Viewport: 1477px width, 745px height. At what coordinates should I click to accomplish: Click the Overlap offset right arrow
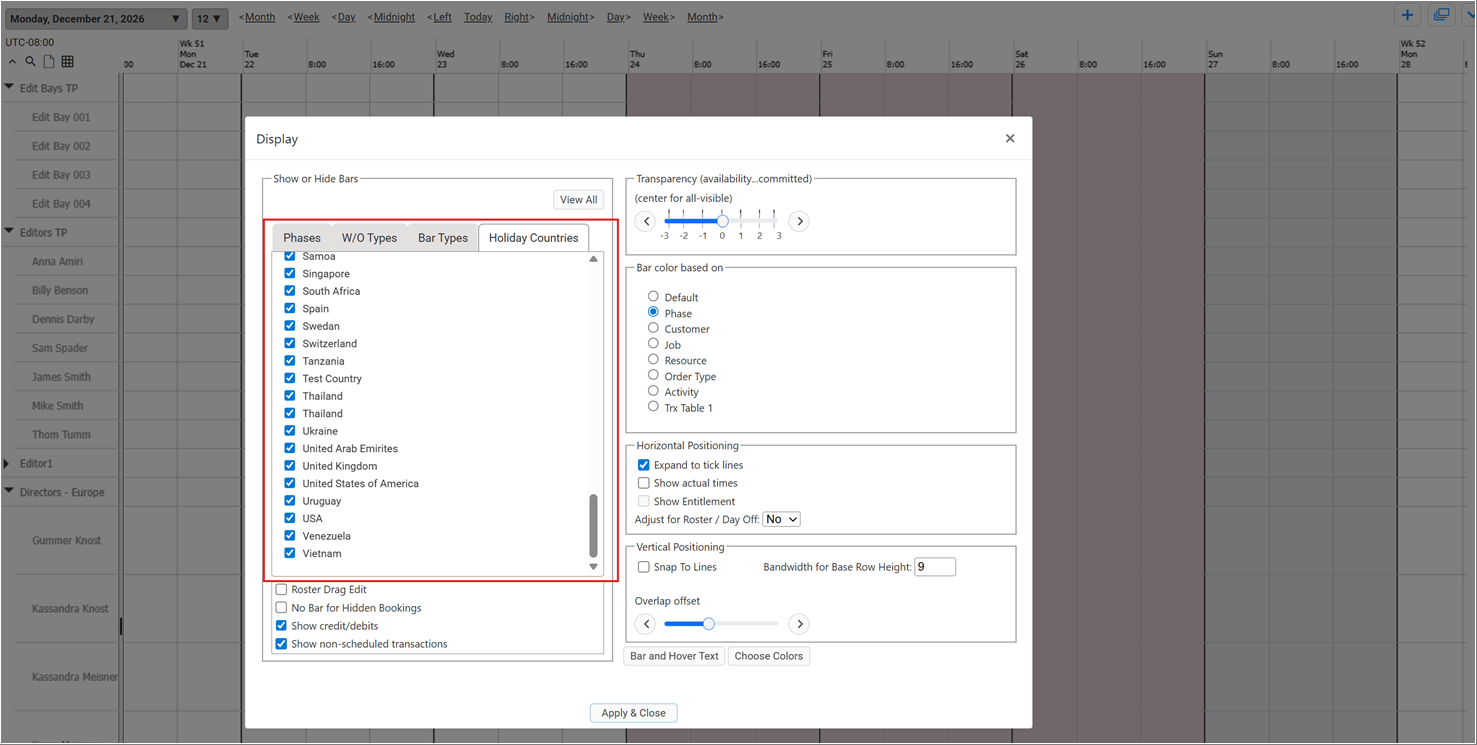click(799, 624)
